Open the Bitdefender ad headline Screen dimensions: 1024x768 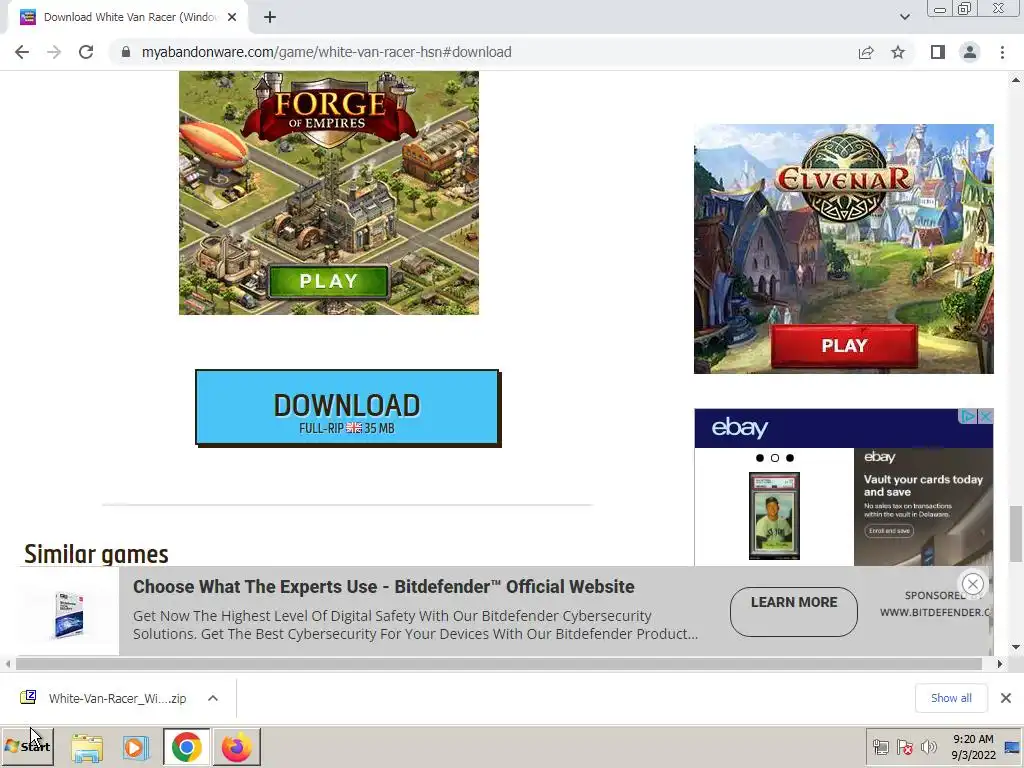tap(383, 586)
